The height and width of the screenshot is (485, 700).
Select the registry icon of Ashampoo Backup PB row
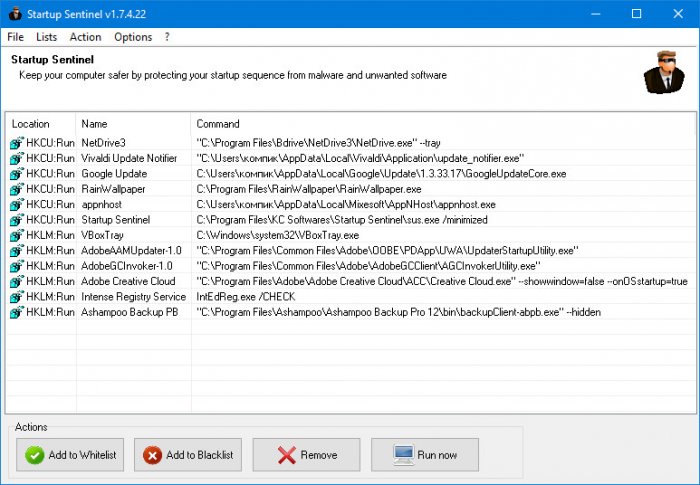(17, 312)
